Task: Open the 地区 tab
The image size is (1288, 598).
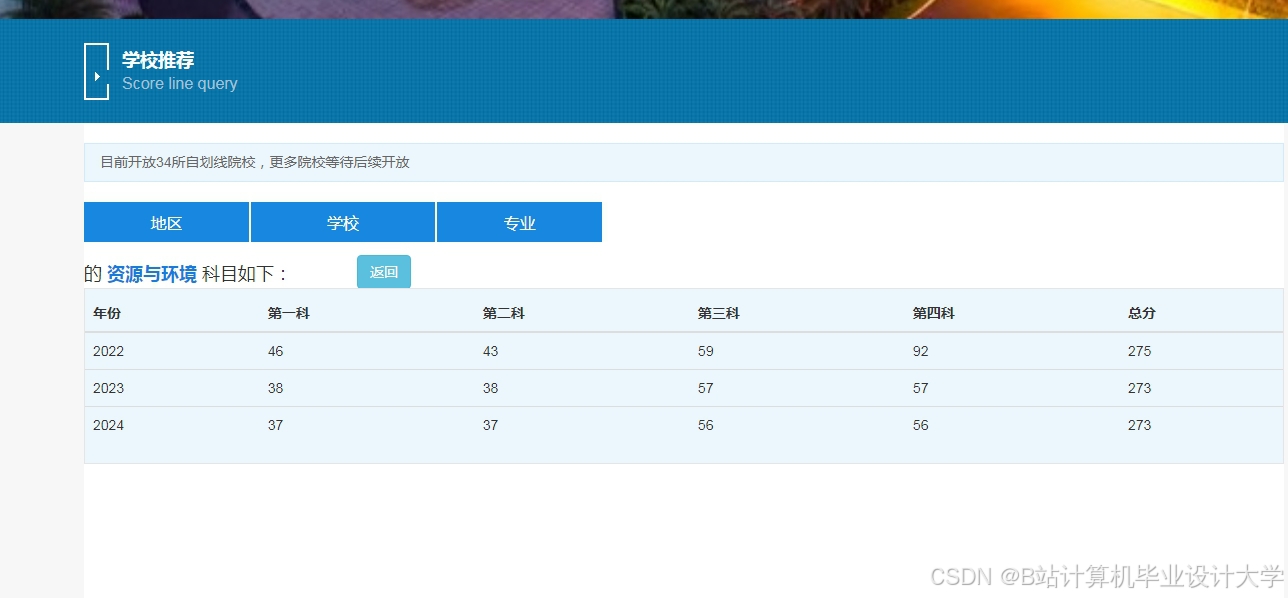Action: click(x=166, y=222)
